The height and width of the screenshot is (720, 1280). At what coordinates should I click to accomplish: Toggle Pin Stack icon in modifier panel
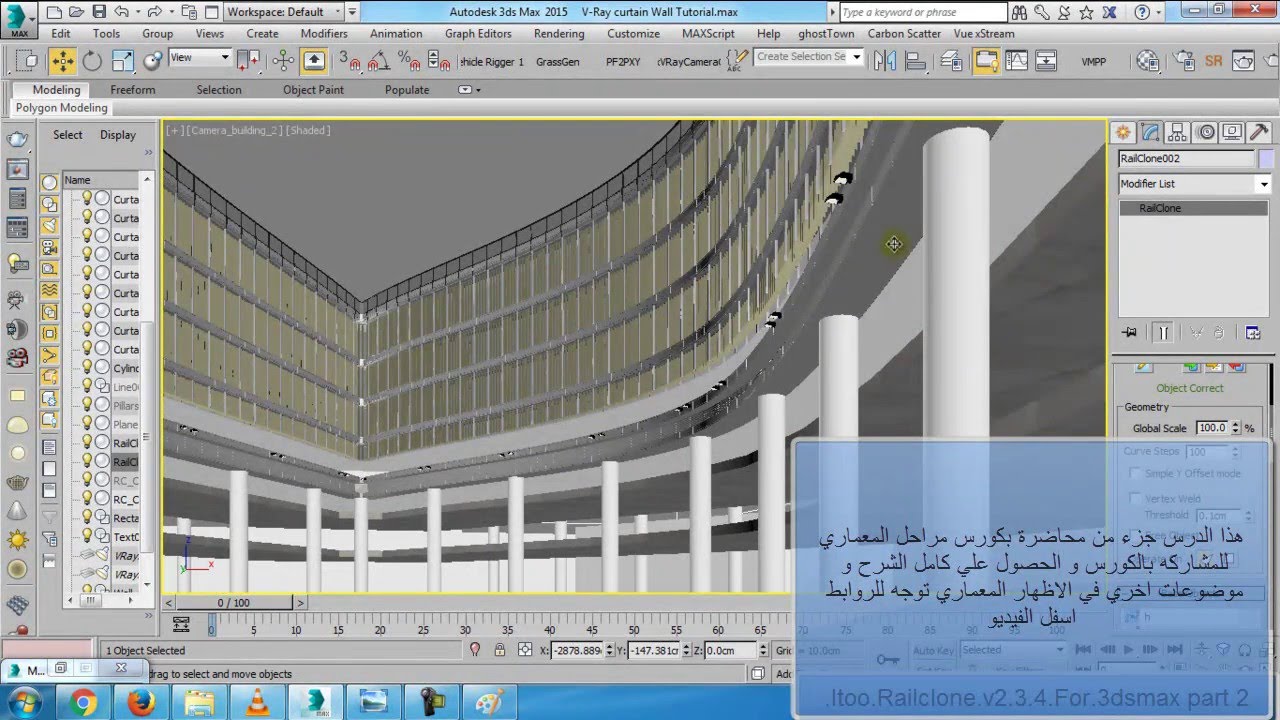[1130, 332]
